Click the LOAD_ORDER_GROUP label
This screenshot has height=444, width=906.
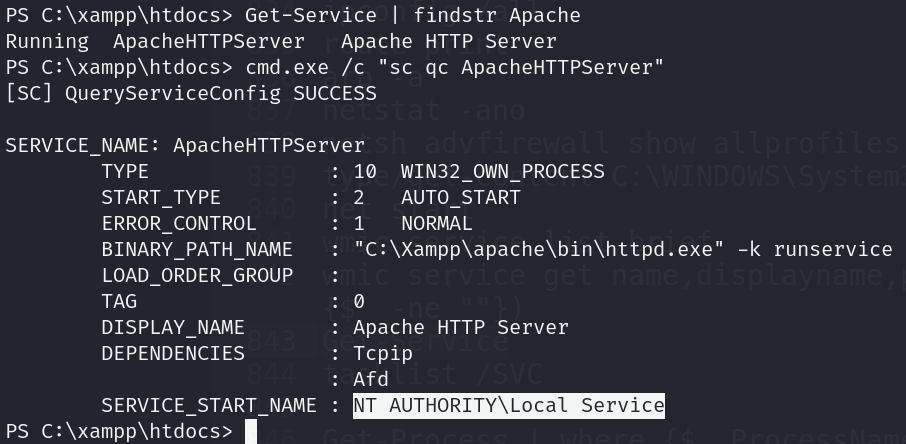[x=196, y=275]
